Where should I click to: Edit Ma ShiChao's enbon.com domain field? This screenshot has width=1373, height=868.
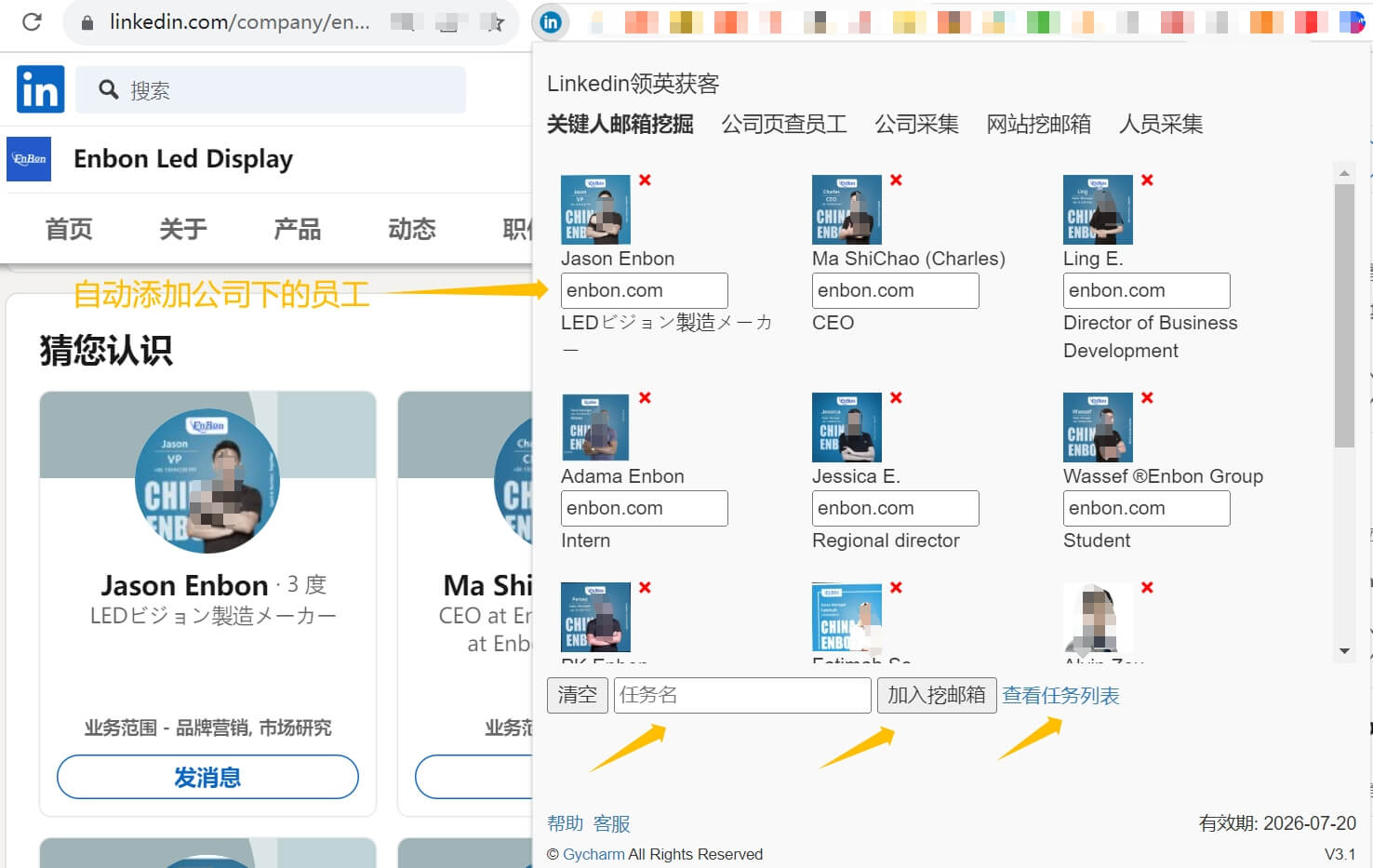pos(896,290)
